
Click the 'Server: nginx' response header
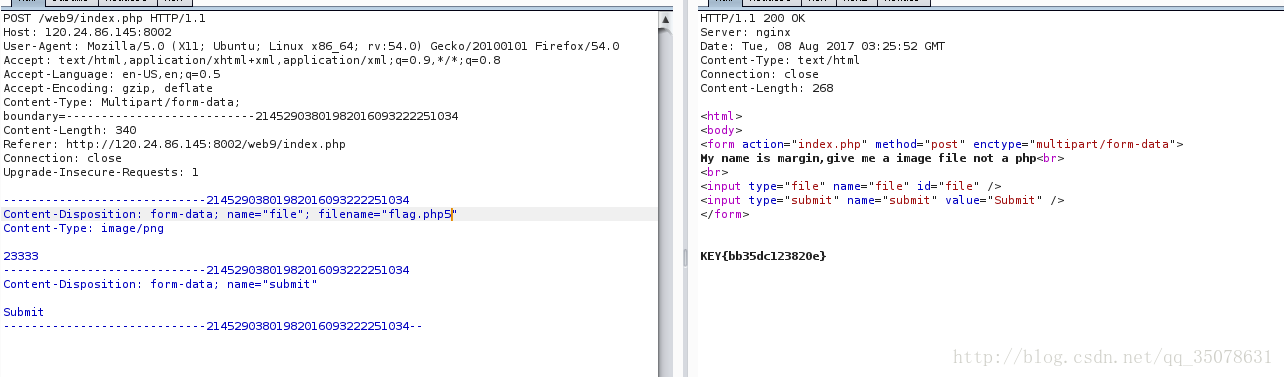(x=745, y=32)
